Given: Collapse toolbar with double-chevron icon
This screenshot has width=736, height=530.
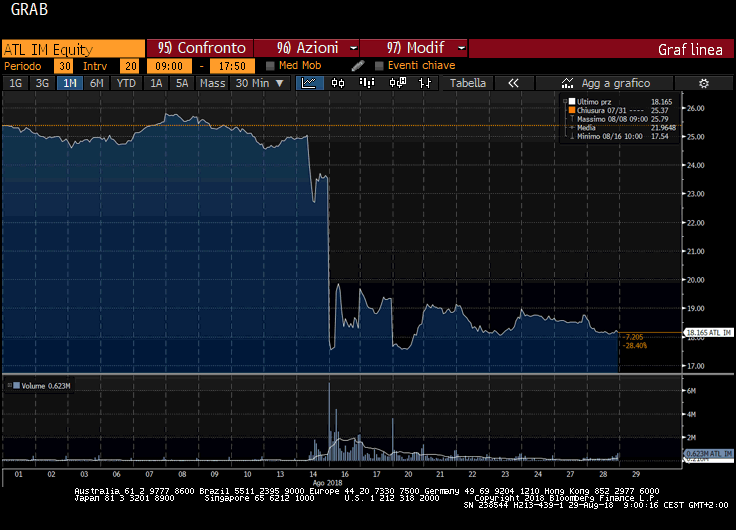Looking at the screenshot, I should pyautogui.click(x=513, y=83).
